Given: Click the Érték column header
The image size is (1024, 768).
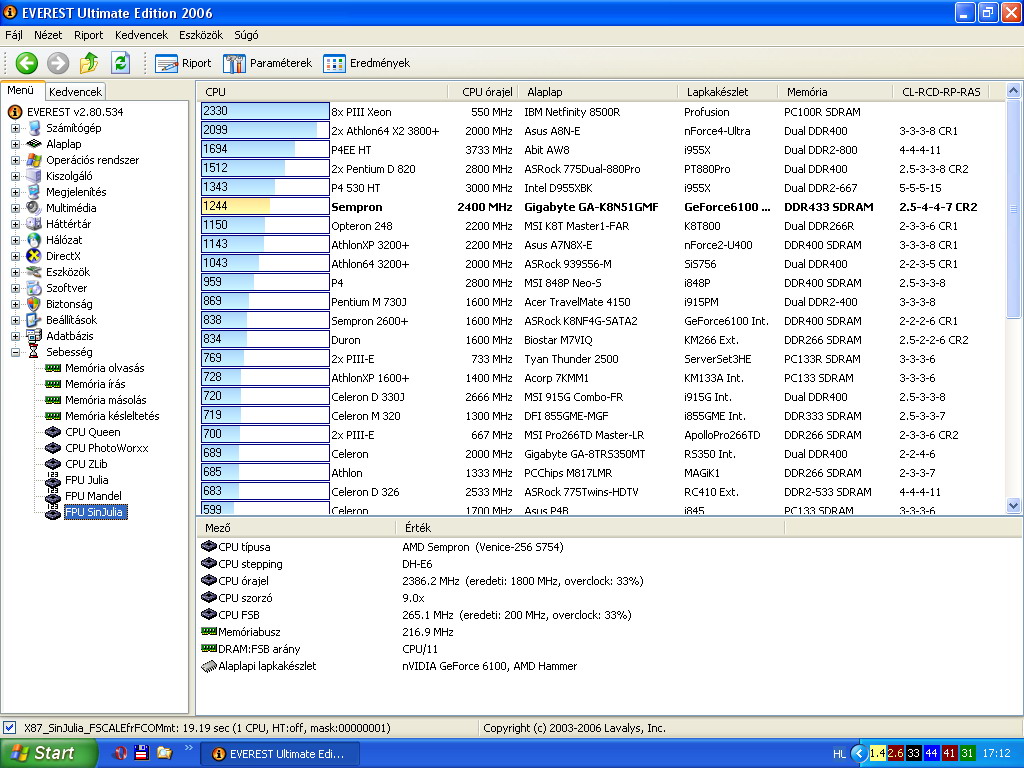Looking at the screenshot, I should pos(590,528).
